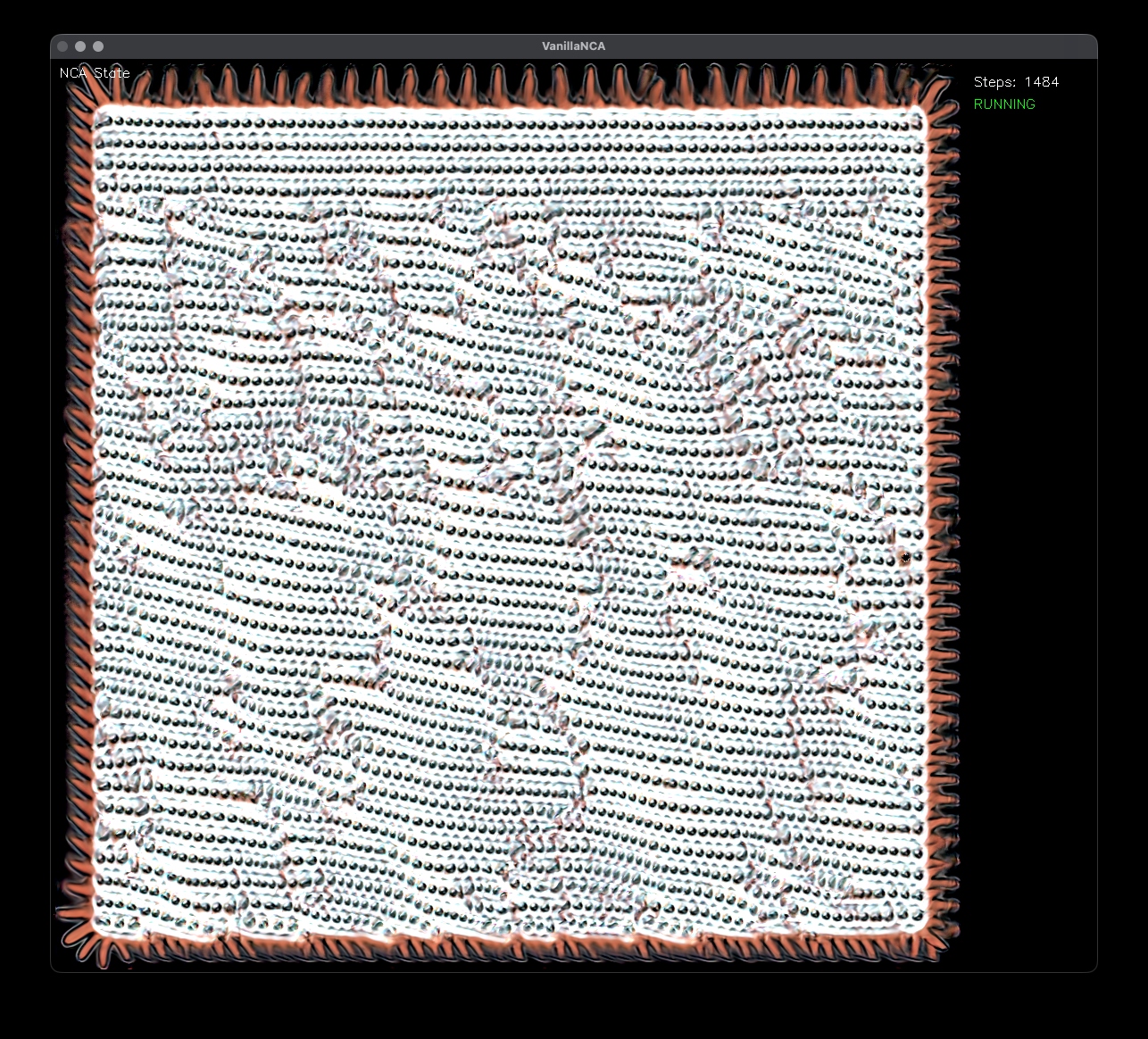The width and height of the screenshot is (1148, 1039).
Task: Click the "NCA State" label
Action: pyautogui.click(x=95, y=73)
